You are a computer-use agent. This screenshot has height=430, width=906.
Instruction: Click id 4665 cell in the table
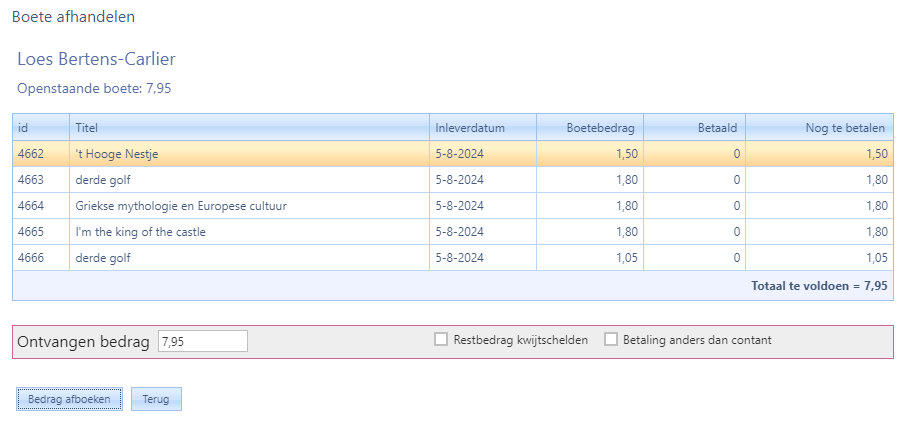(x=40, y=232)
